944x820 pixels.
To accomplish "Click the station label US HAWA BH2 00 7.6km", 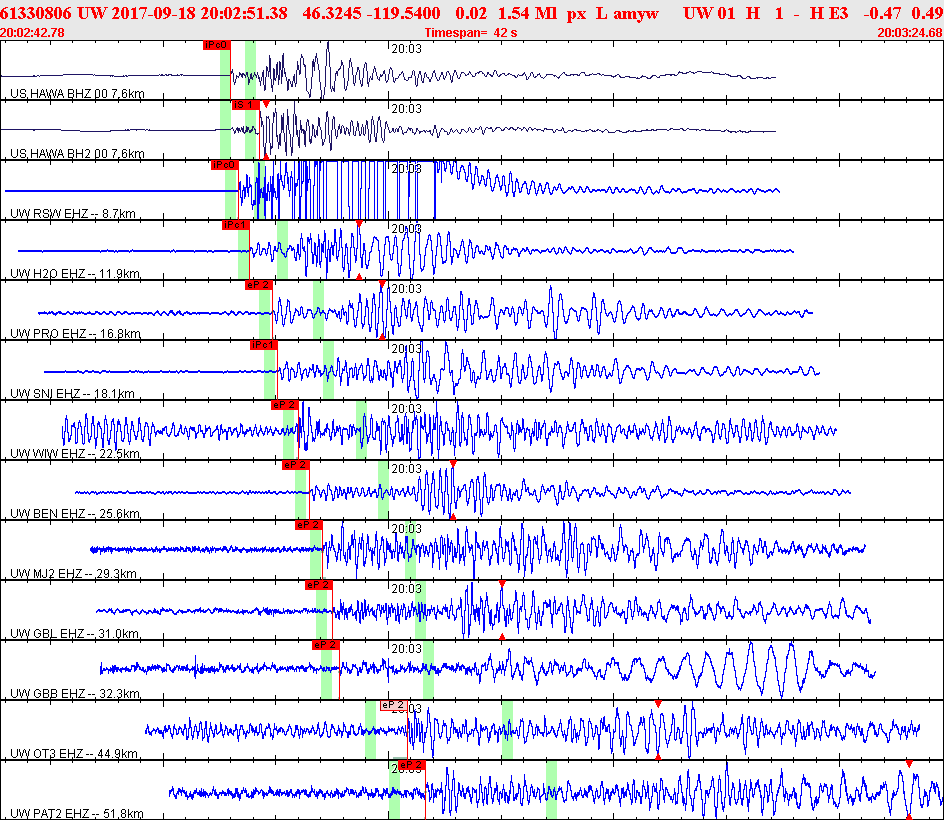I will (77, 154).
